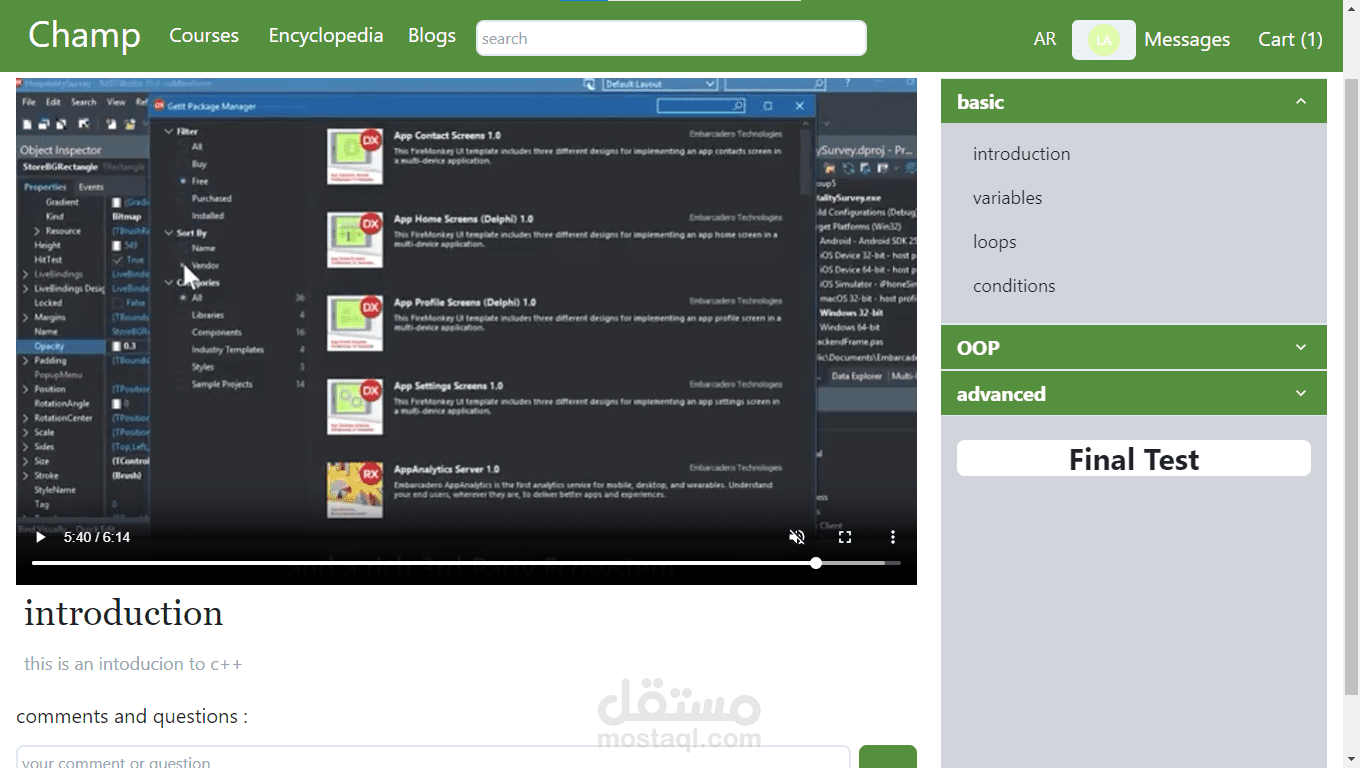Unmute the video sound

click(x=797, y=537)
